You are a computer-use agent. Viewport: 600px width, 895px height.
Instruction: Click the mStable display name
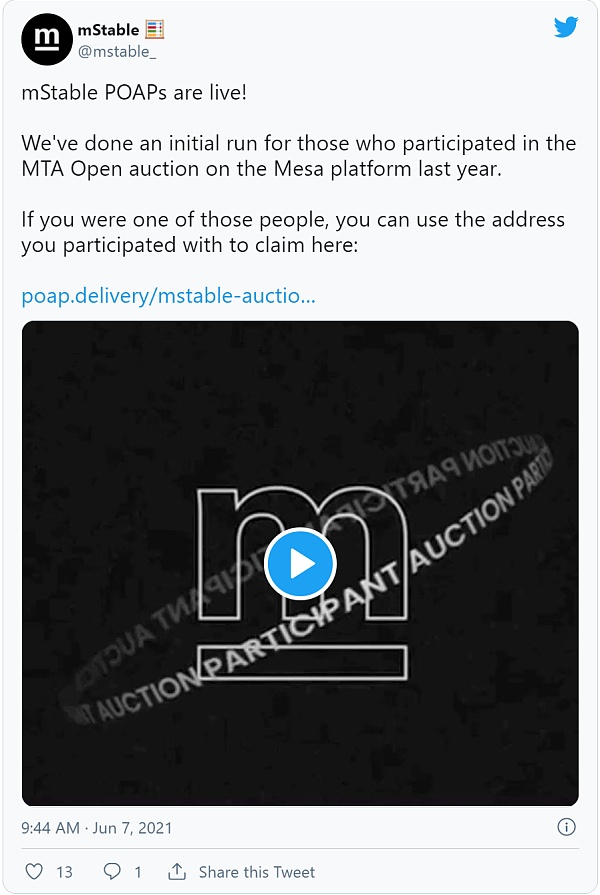(x=108, y=30)
